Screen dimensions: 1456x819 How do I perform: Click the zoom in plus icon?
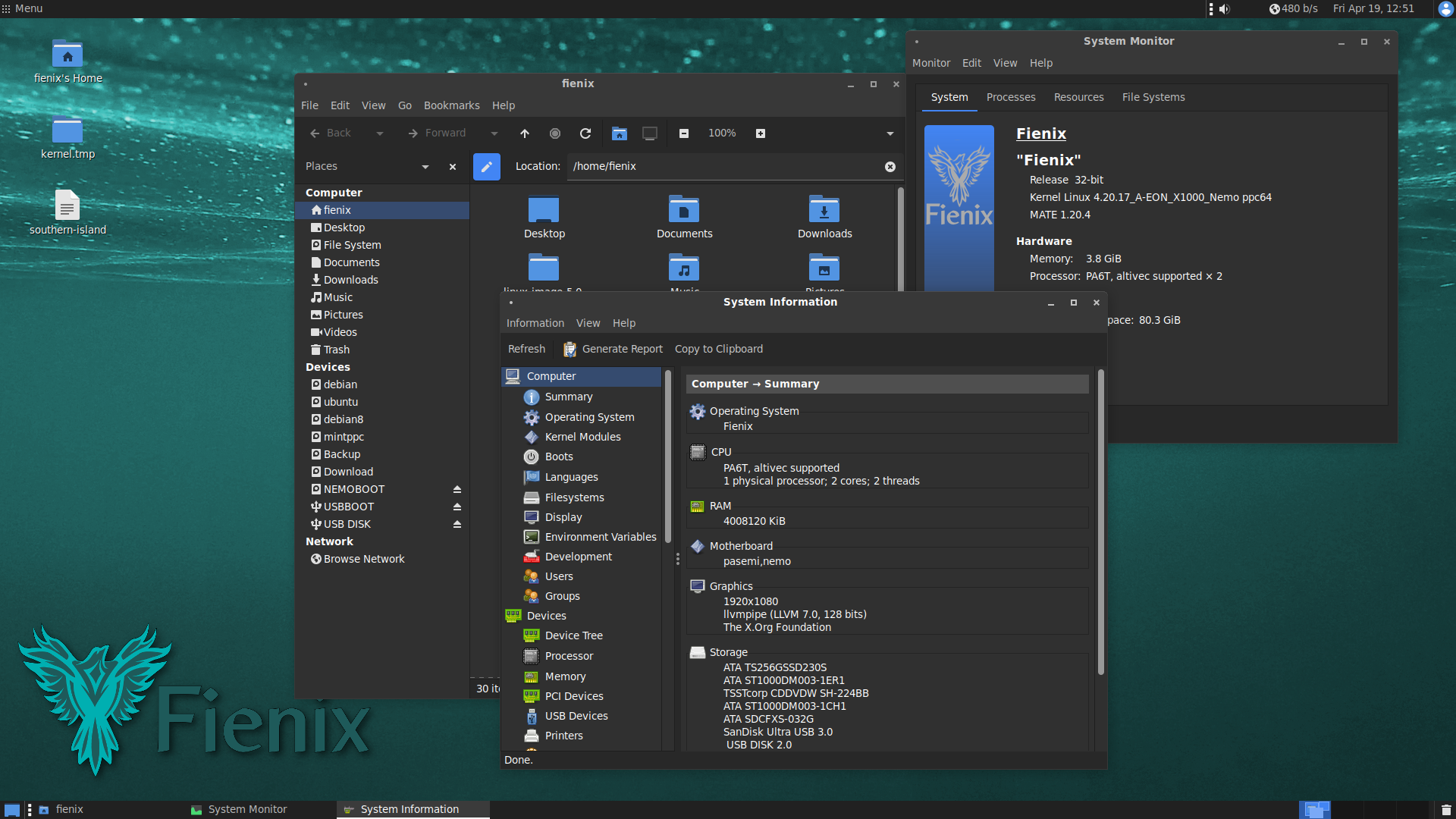click(760, 133)
